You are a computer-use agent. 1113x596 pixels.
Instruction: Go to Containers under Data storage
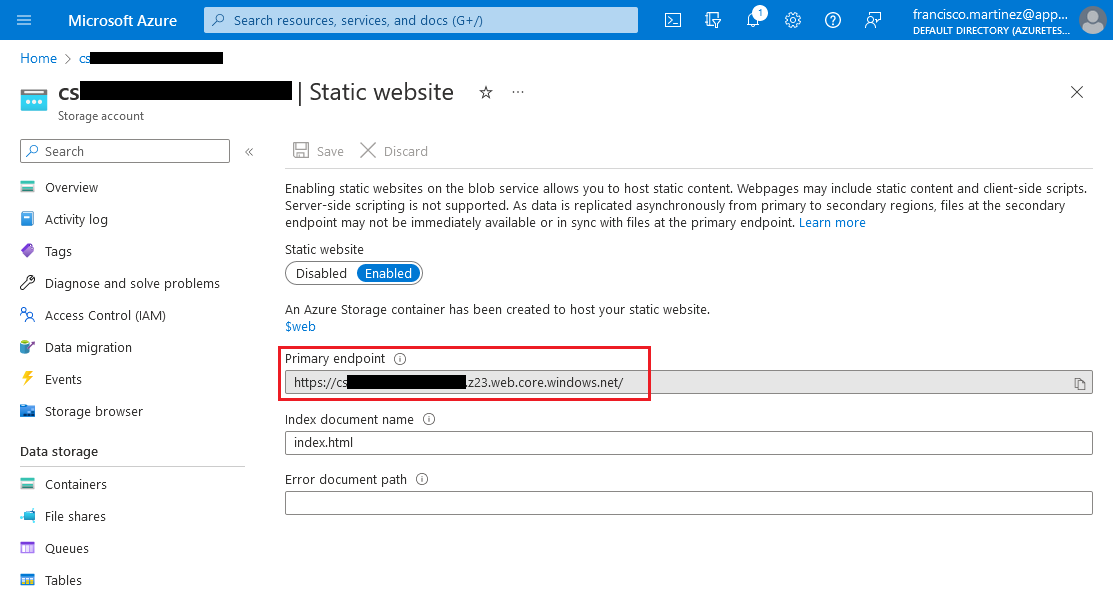tap(76, 484)
